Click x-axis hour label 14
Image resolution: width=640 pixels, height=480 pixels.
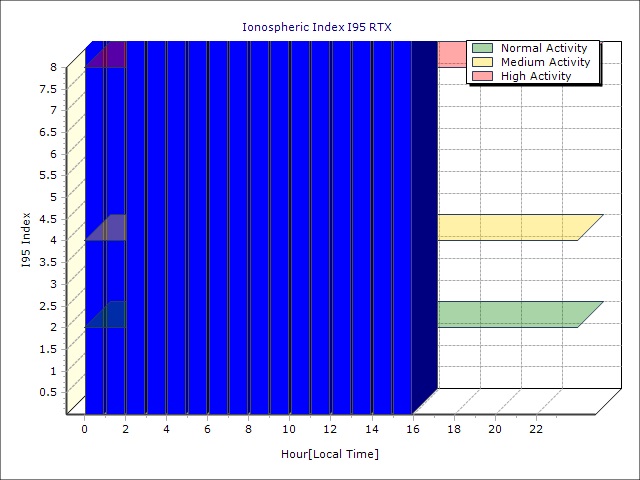[372, 429]
